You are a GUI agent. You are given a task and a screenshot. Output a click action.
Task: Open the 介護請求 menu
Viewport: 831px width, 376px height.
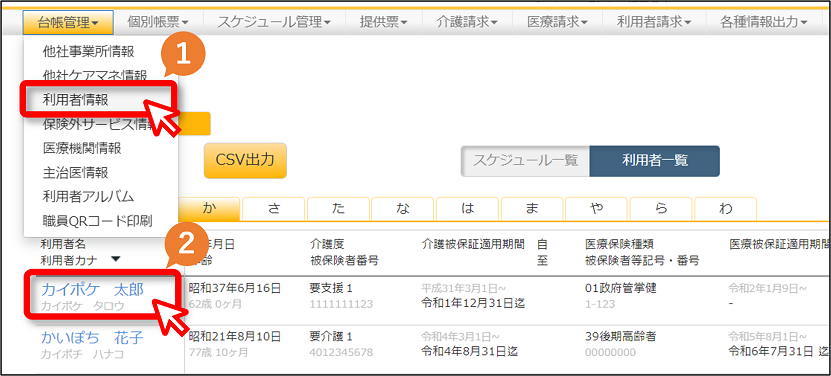pos(467,22)
